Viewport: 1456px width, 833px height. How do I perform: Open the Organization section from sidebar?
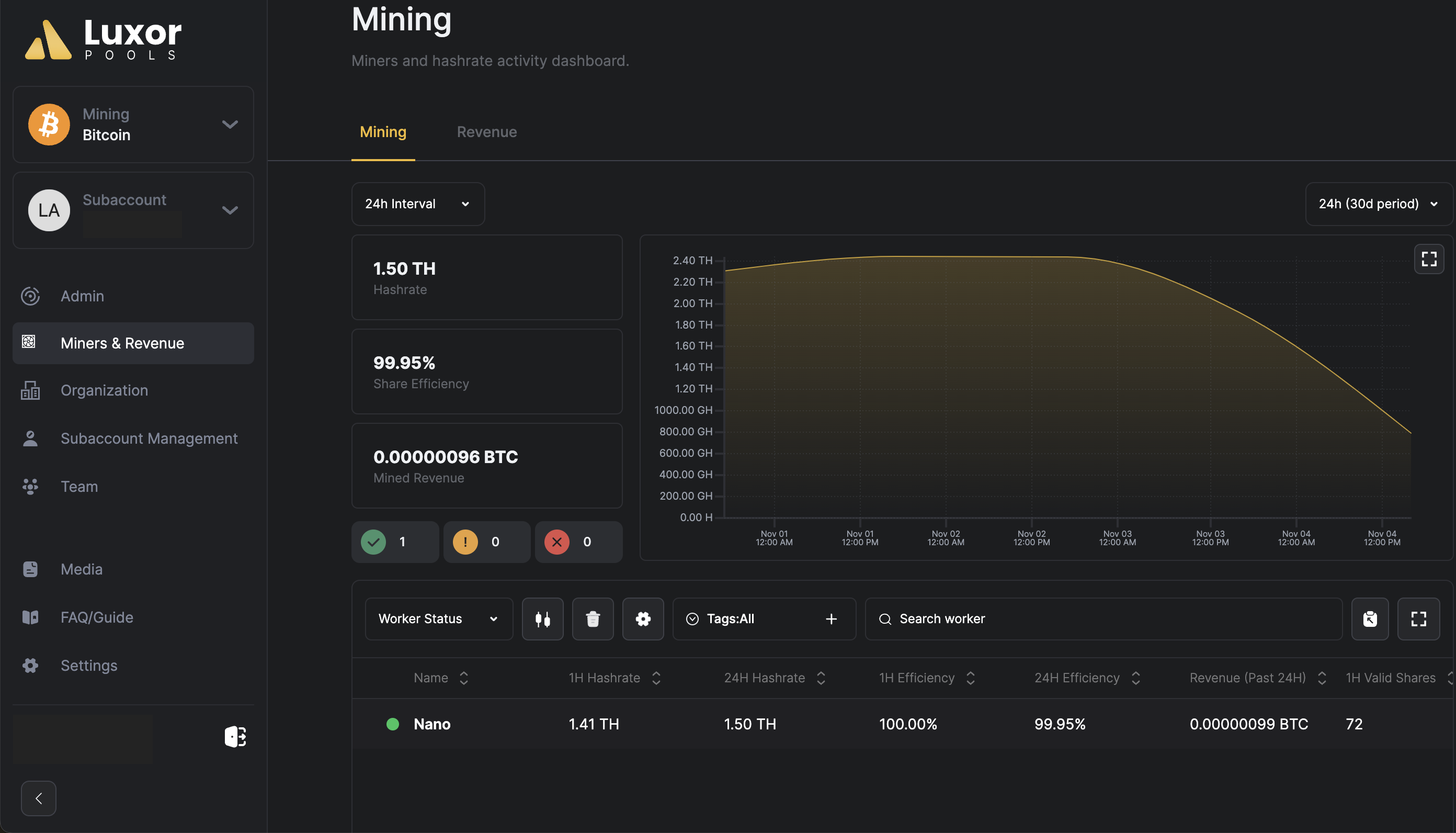click(104, 390)
